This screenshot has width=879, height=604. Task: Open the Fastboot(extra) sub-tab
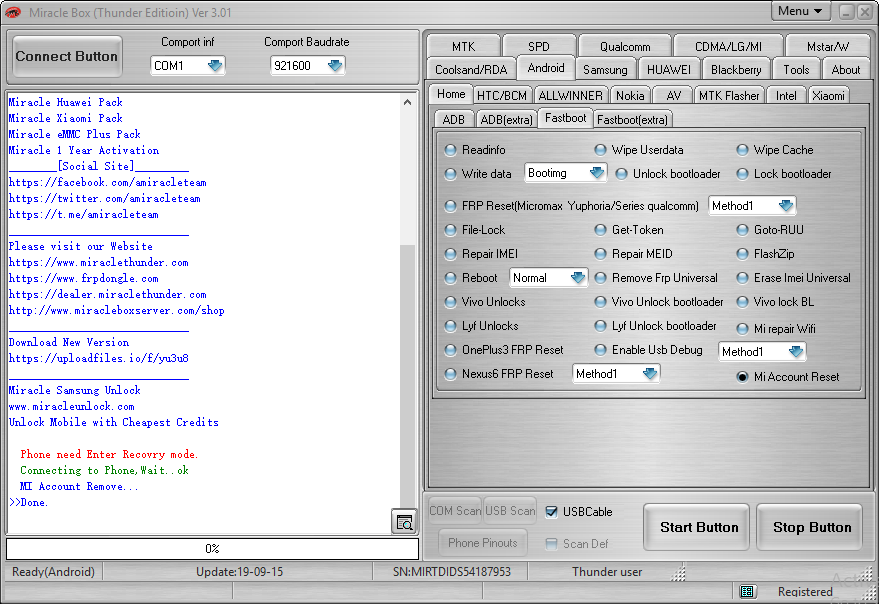632,119
